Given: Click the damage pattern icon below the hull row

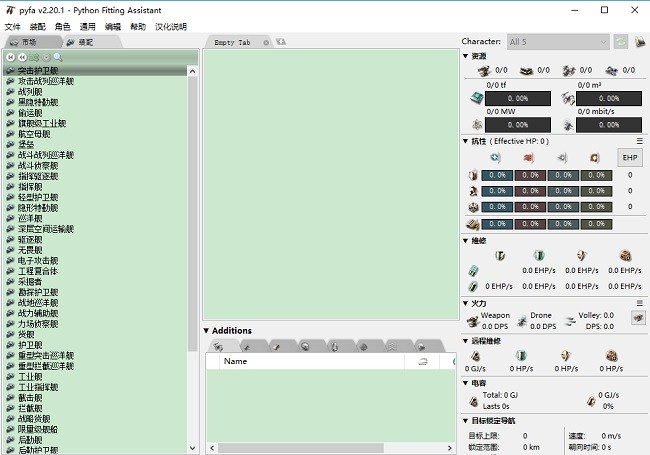Looking at the screenshot, I should point(473,224).
